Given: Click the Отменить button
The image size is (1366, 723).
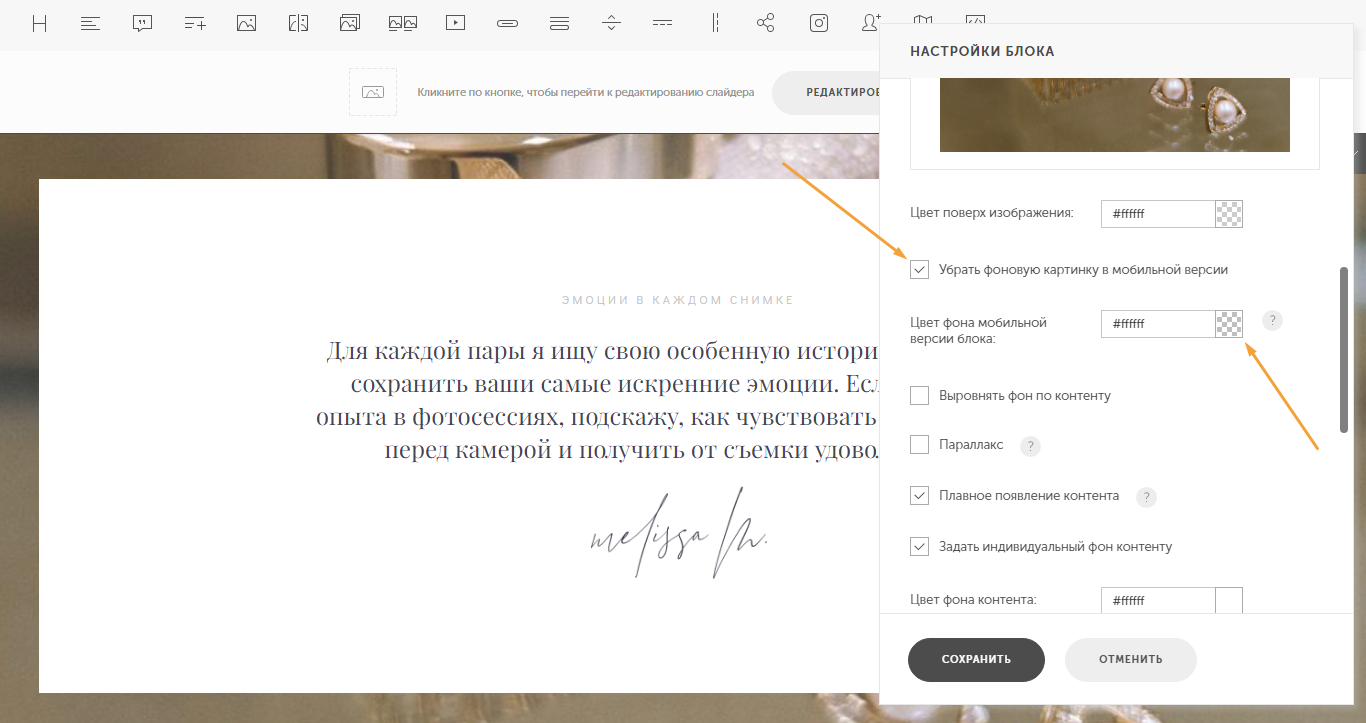Looking at the screenshot, I should (x=1130, y=660).
